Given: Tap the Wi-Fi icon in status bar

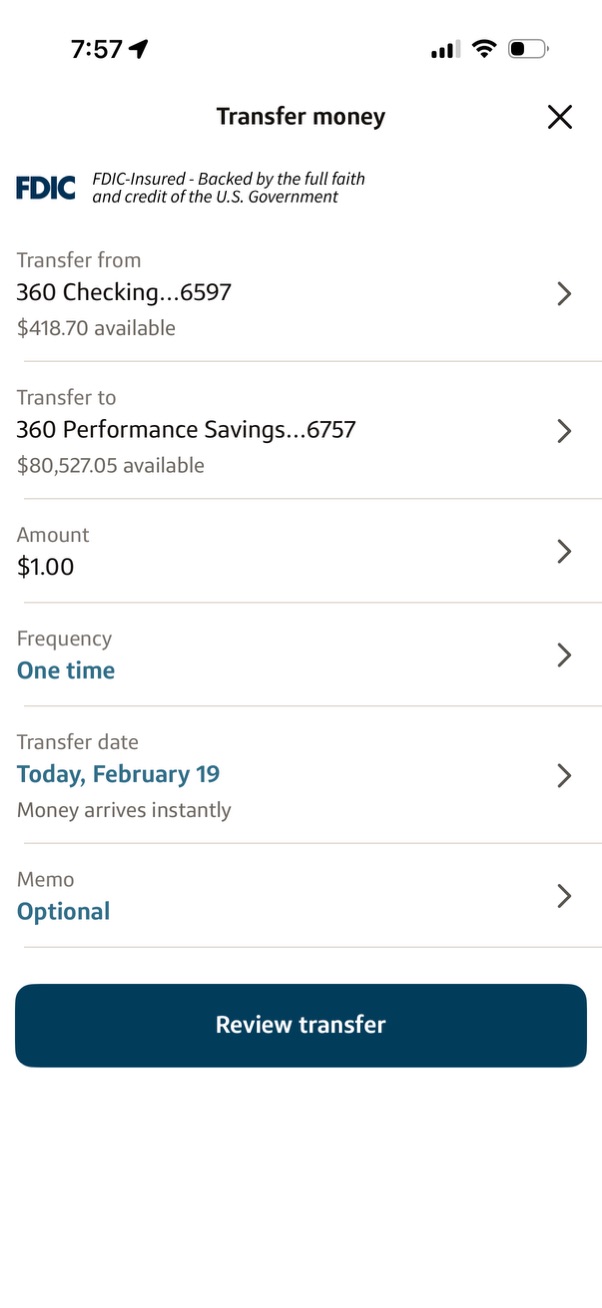Looking at the screenshot, I should (484, 48).
